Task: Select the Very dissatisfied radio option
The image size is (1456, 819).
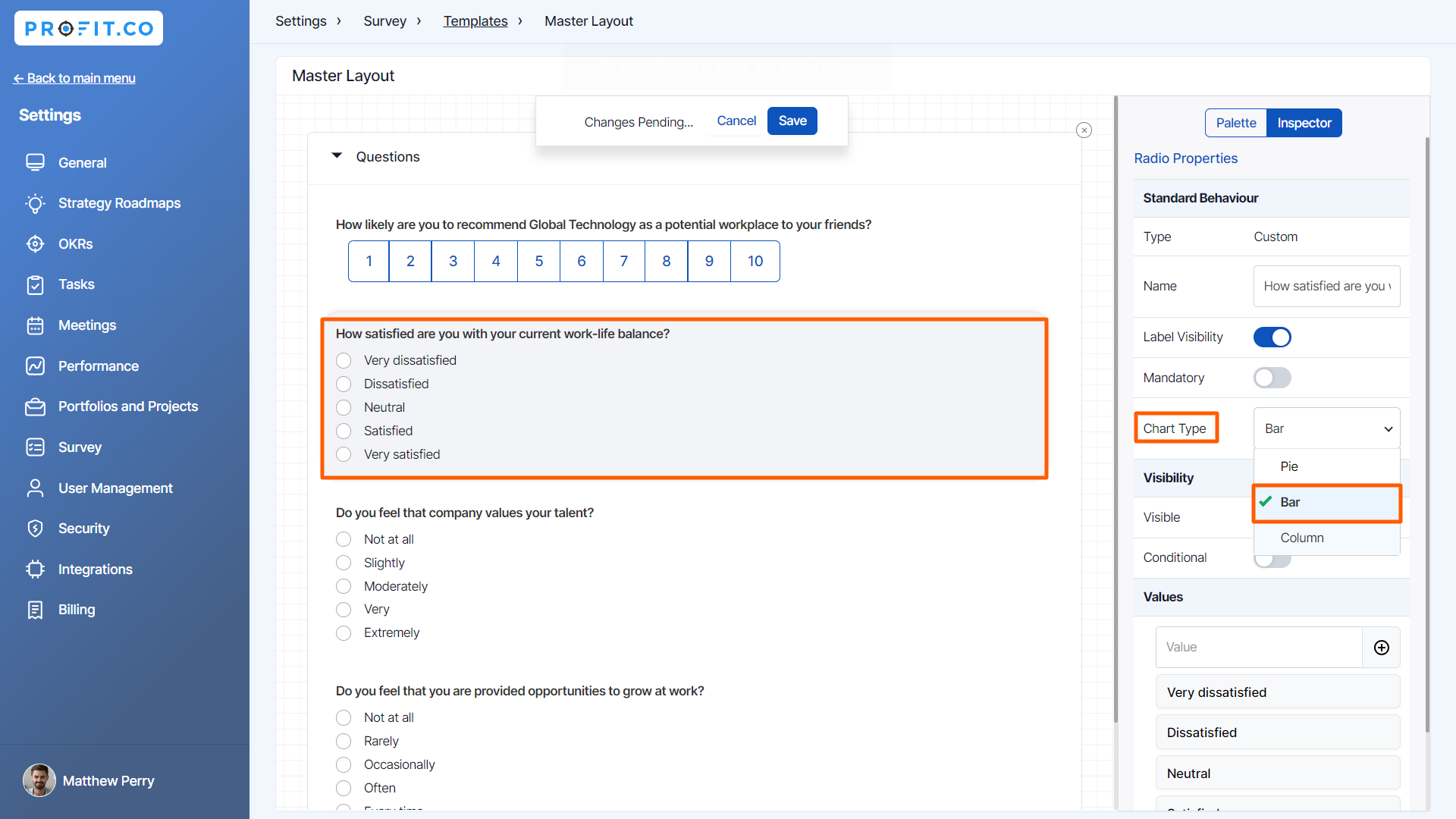Action: tap(344, 361)
